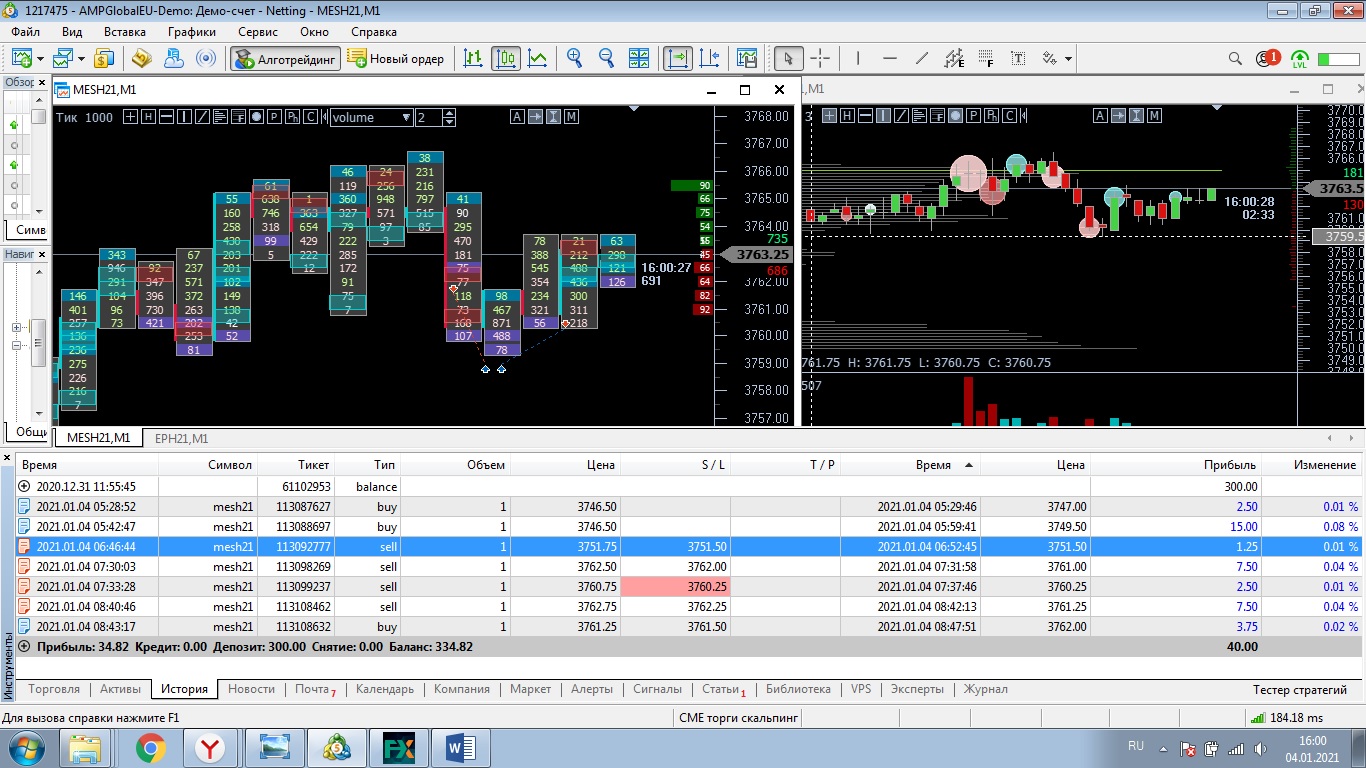Image resolution: width=1366 pixels, height=768 pixels.
Task: Click the Новый ордер button
Action: pos(396,58)
